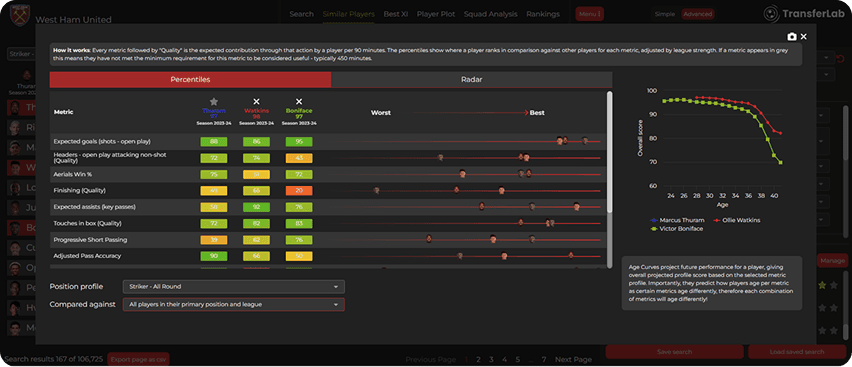
Task: Click the TransferLab logo
Action: 803,14
